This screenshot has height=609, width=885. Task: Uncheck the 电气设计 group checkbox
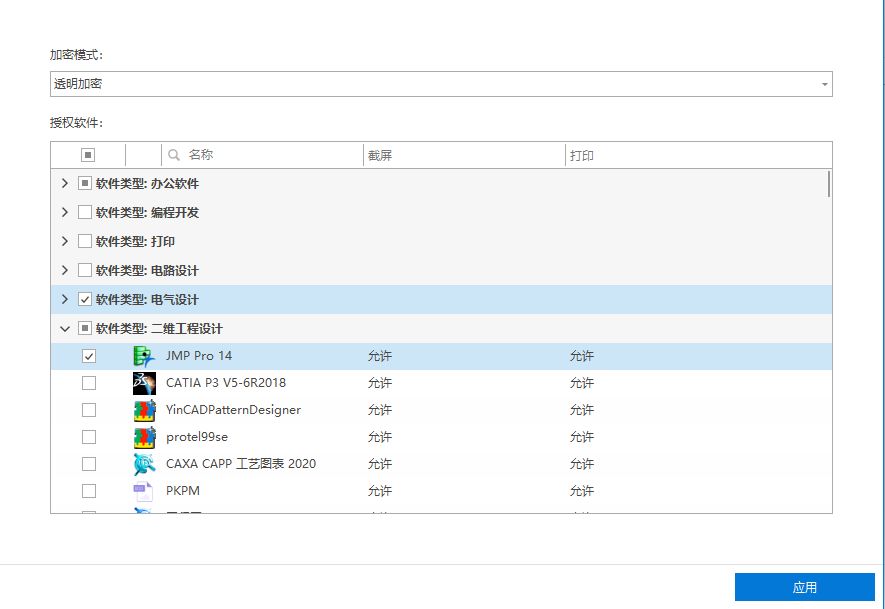click(85, 300)
